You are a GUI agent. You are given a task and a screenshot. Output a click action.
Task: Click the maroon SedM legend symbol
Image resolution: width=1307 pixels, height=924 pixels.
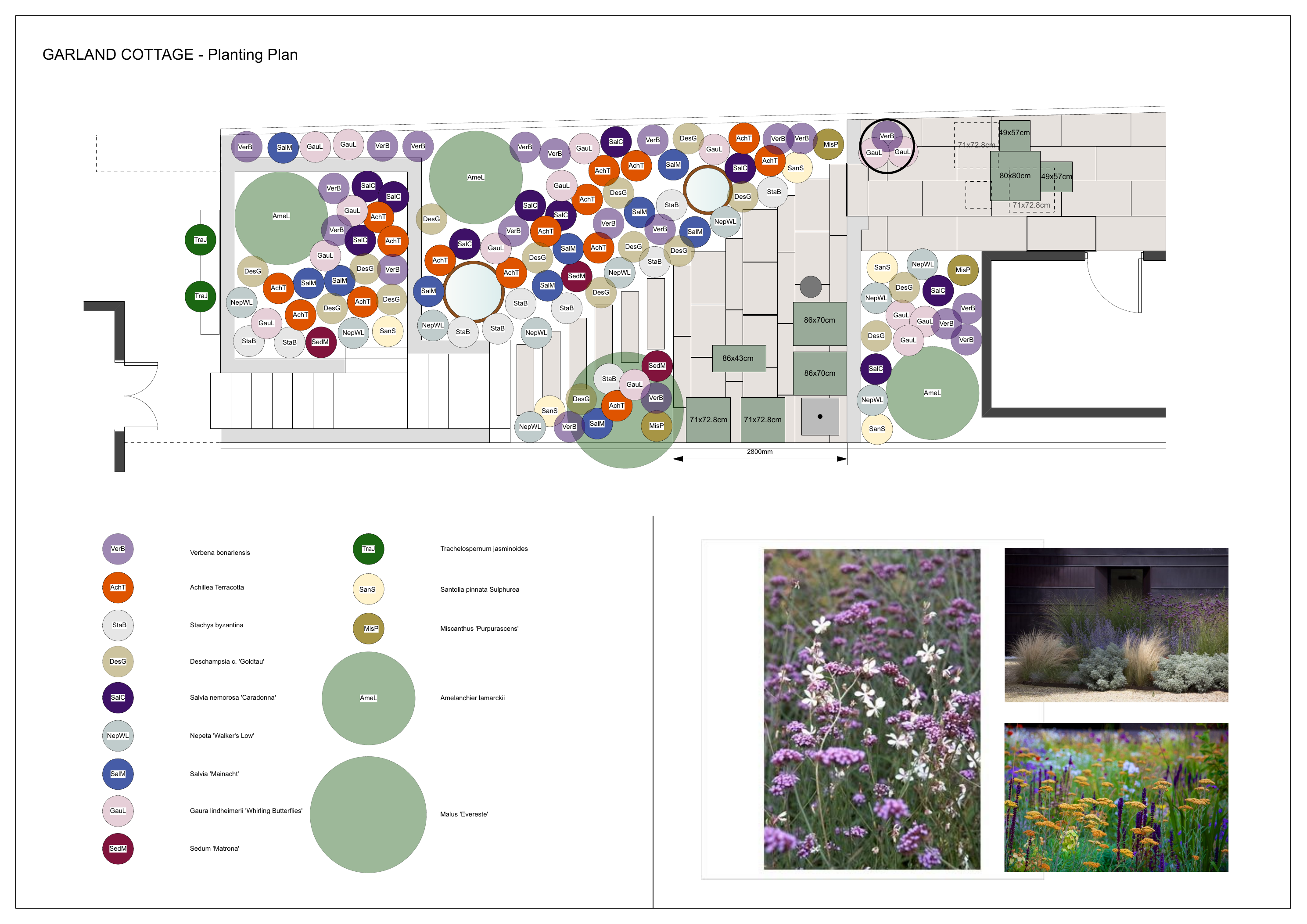tap(118, 848)
